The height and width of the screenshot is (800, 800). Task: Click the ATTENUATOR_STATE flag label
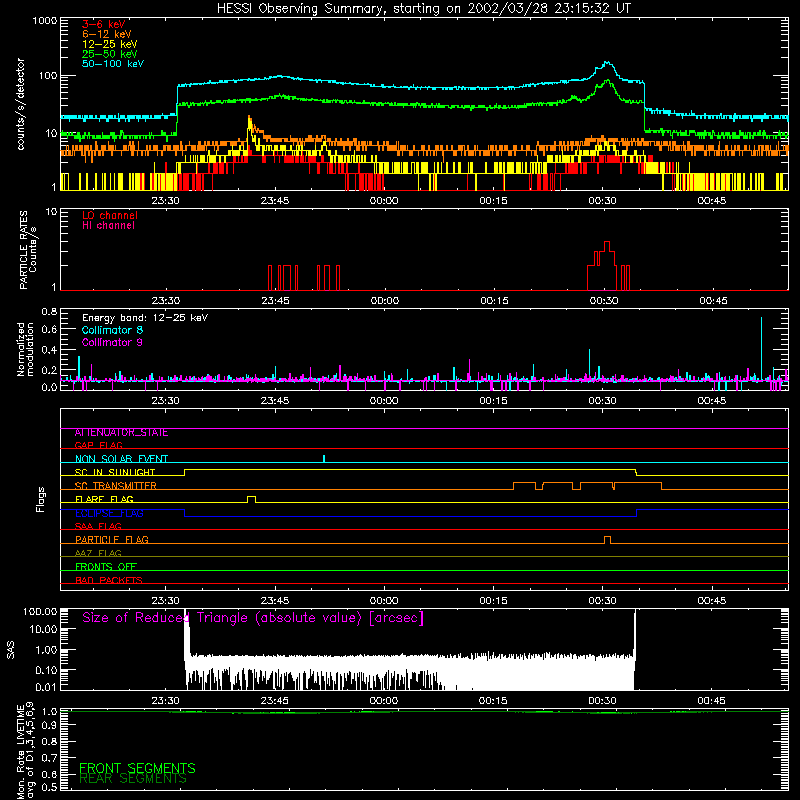tap(121, 433)
